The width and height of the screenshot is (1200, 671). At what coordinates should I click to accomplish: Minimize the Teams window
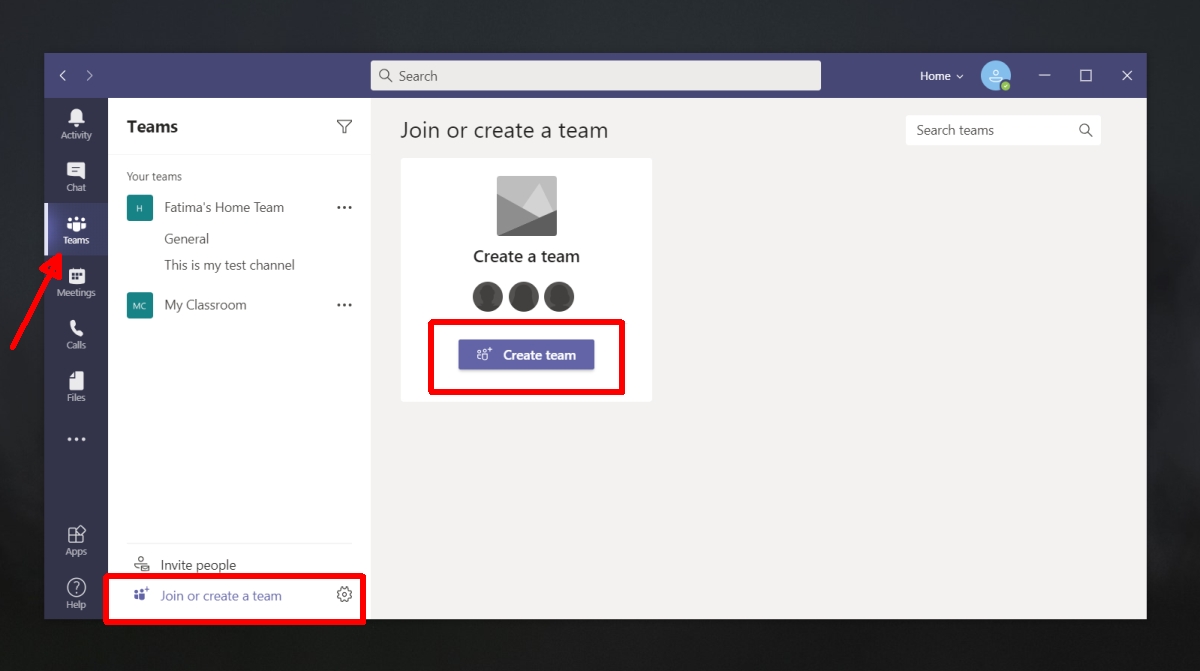(1044, 76)
